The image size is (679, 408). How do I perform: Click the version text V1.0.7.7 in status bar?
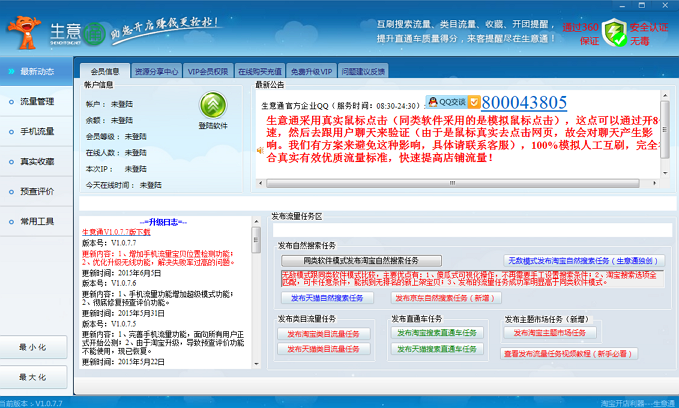tap(49, 403)
